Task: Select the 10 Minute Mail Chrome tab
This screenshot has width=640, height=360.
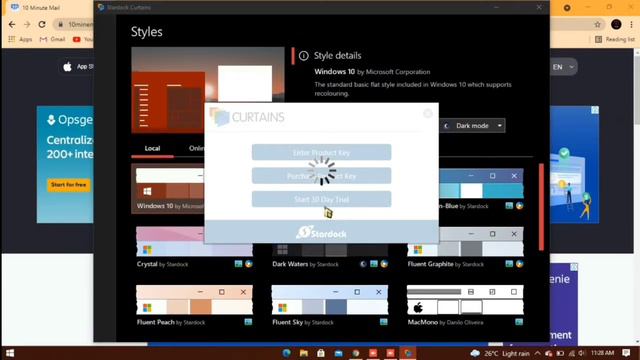Action: [x=41, y=8]
